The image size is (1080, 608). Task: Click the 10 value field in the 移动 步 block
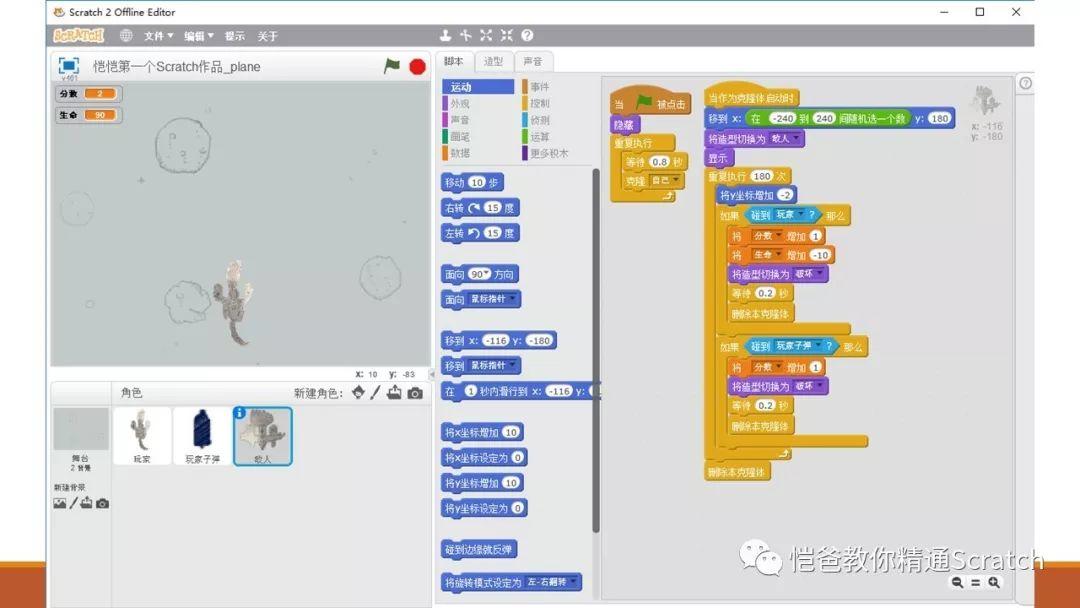click(x=477, y=182)
